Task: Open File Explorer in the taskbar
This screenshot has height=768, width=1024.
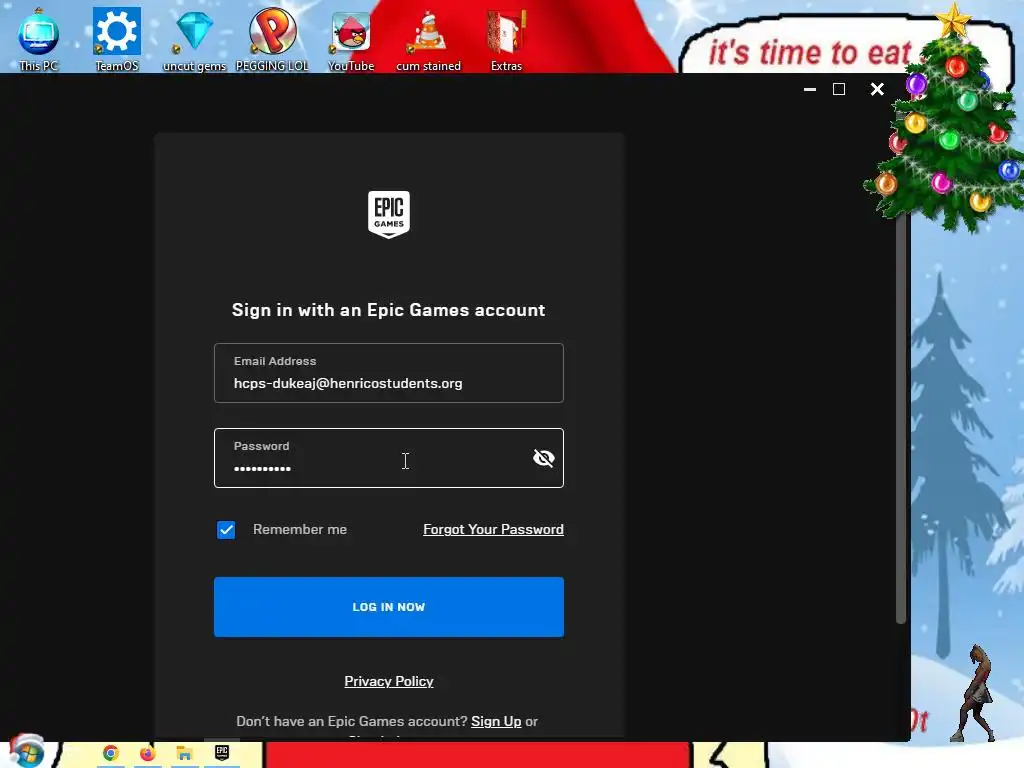Action: pyautogui.click(x=185, y=753)
